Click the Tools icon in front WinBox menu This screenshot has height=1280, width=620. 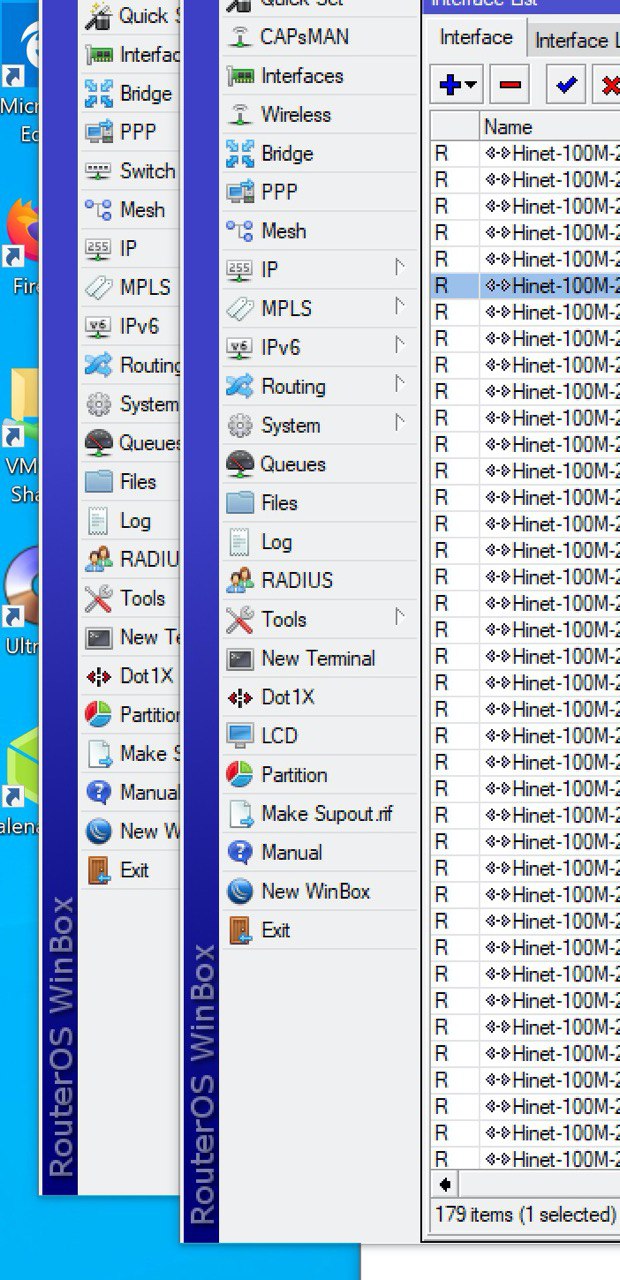point(240,619)
